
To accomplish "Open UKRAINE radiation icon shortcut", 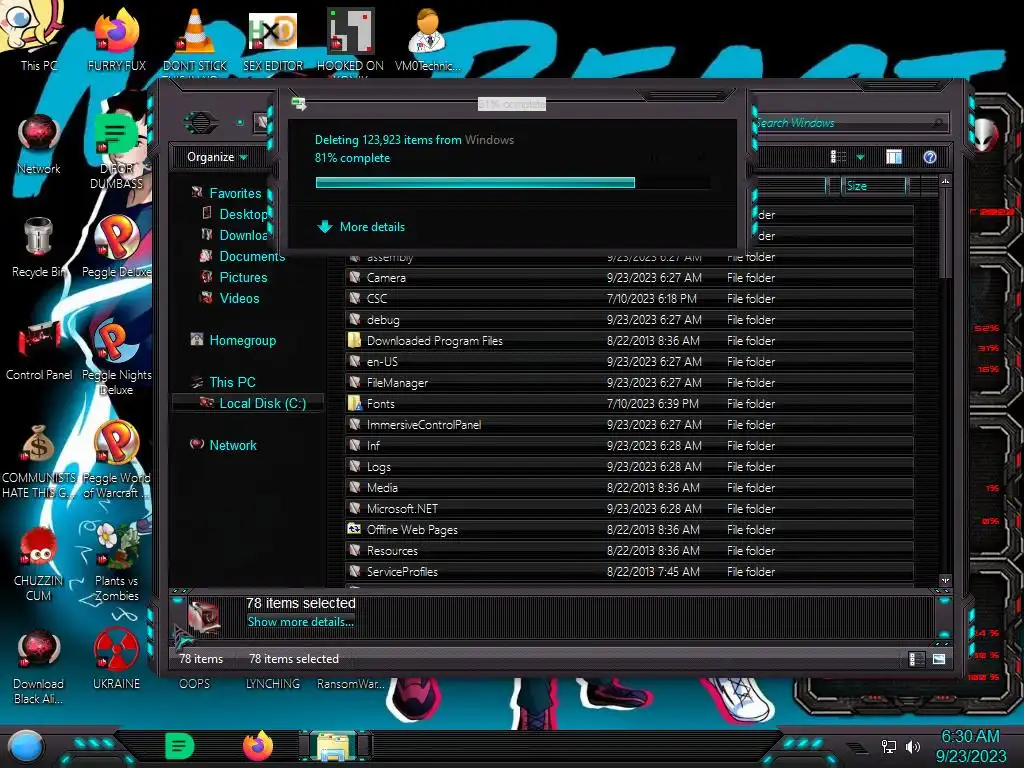I will (116, 658).
